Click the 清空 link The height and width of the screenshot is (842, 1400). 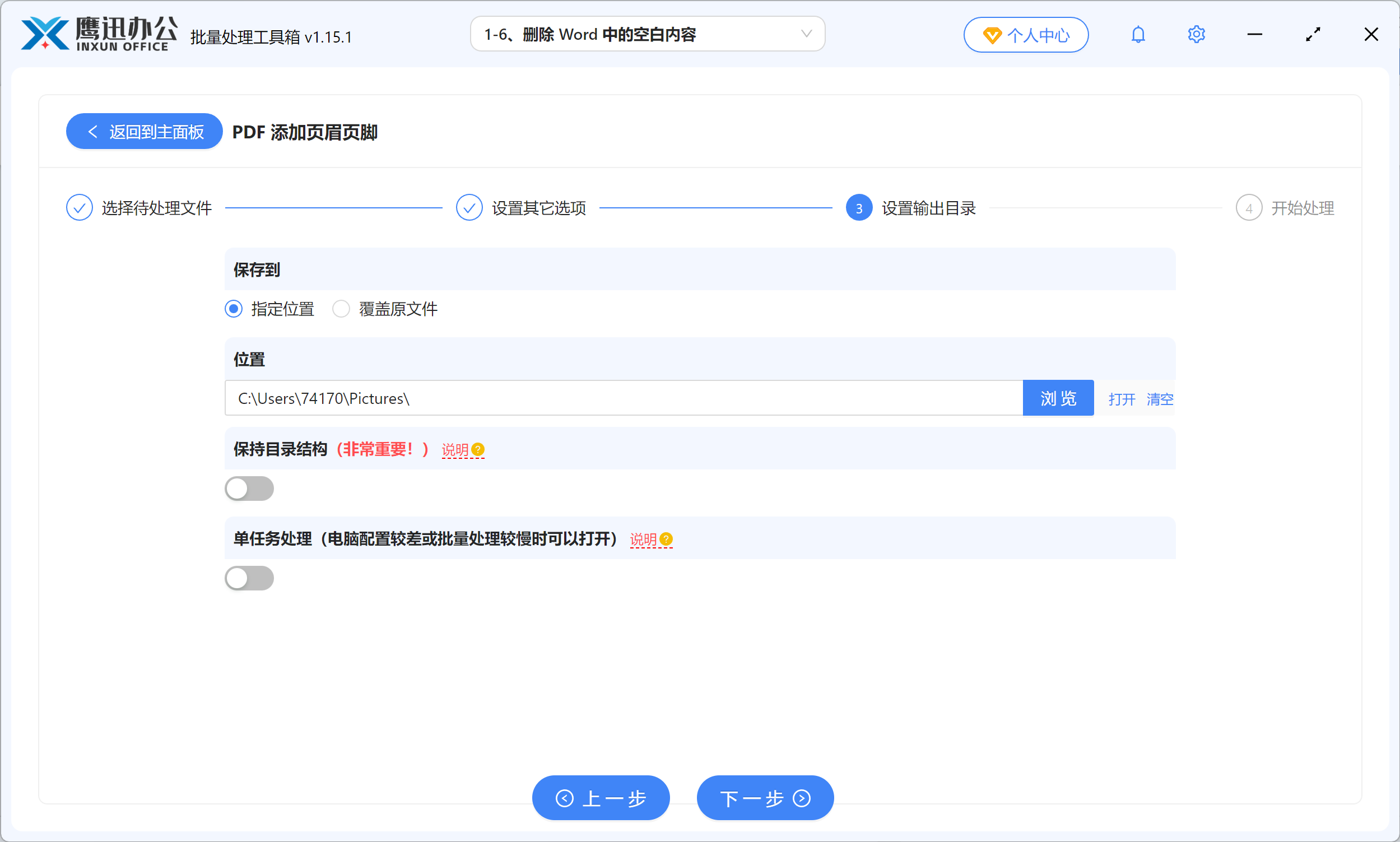[x=1160, y=399]
